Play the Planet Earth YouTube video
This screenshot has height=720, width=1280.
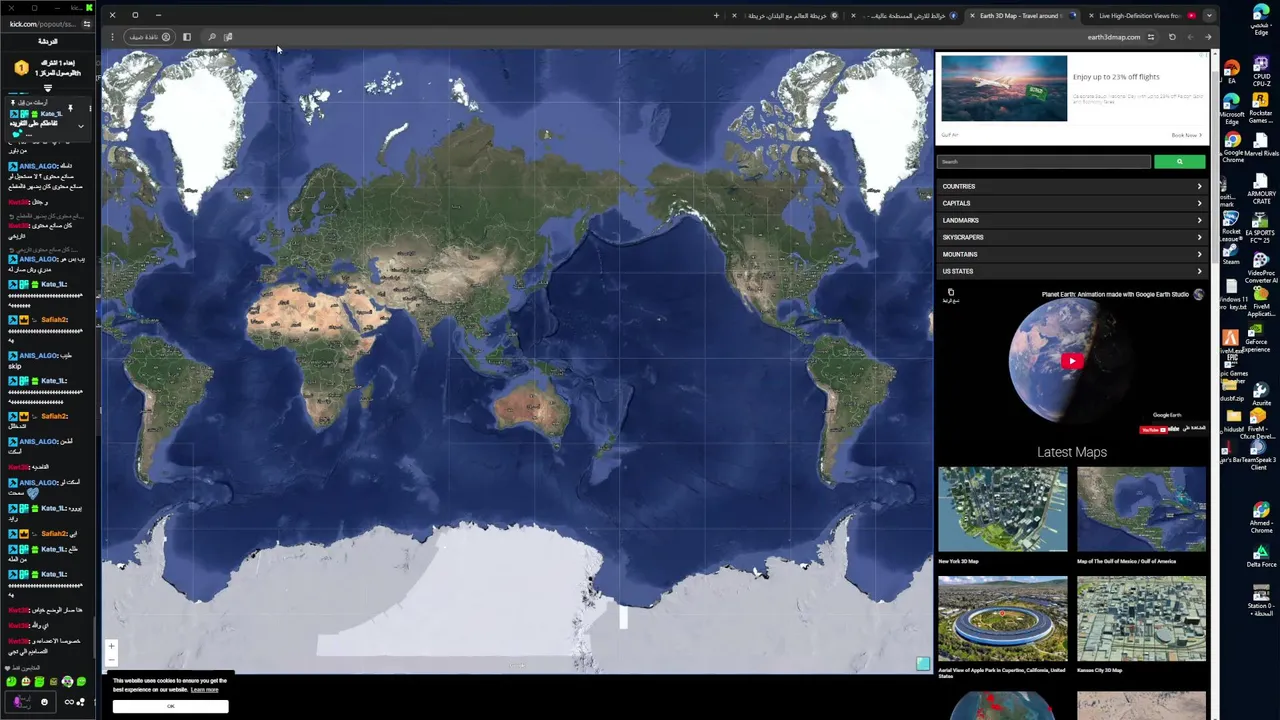1072,361
